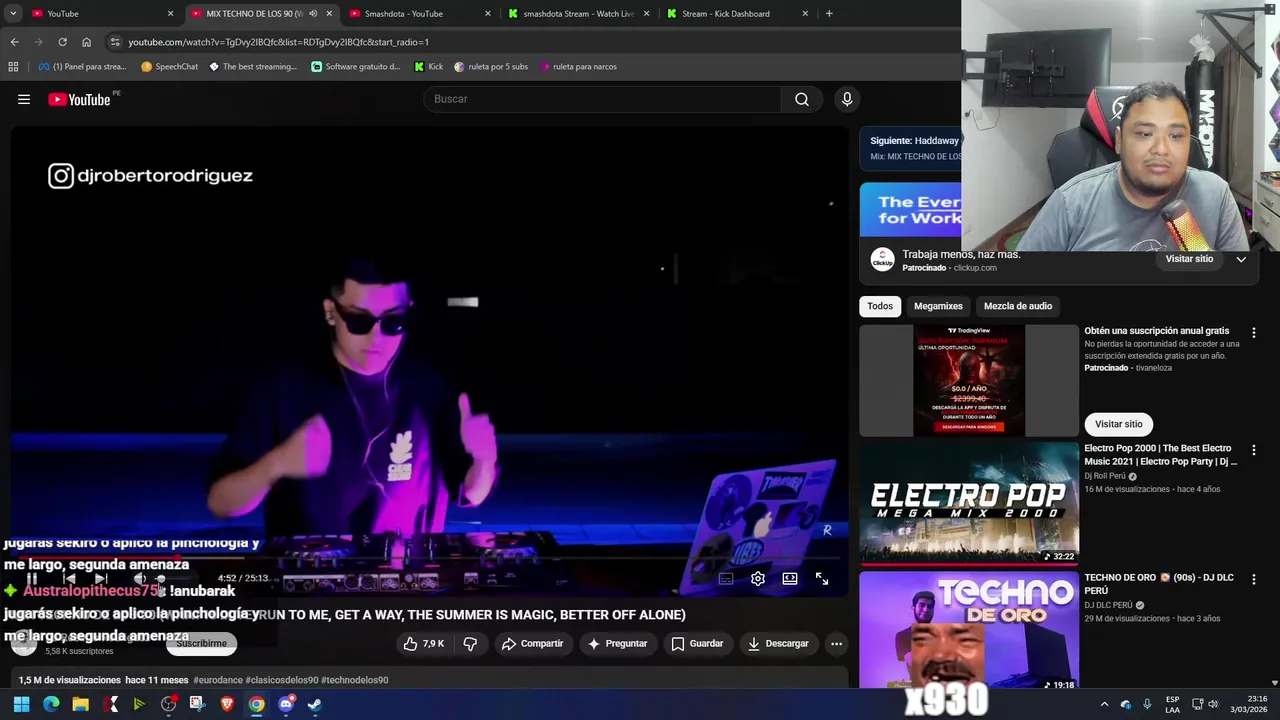The image size is (1280, 720).
Task: Click the #eurodance hashtag link
Action: pyautogui.click(x=218, y=680)
